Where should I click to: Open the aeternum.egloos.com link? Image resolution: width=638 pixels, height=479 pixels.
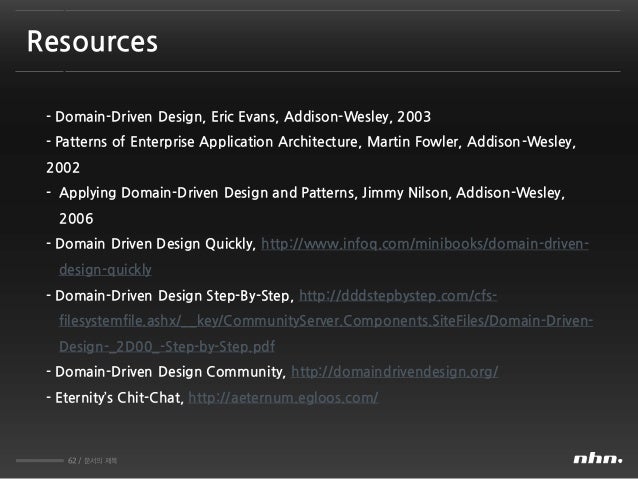click(x=284, y=397)
